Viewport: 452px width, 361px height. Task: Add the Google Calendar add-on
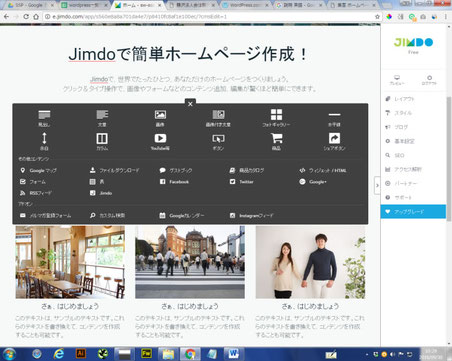[182, 216]
